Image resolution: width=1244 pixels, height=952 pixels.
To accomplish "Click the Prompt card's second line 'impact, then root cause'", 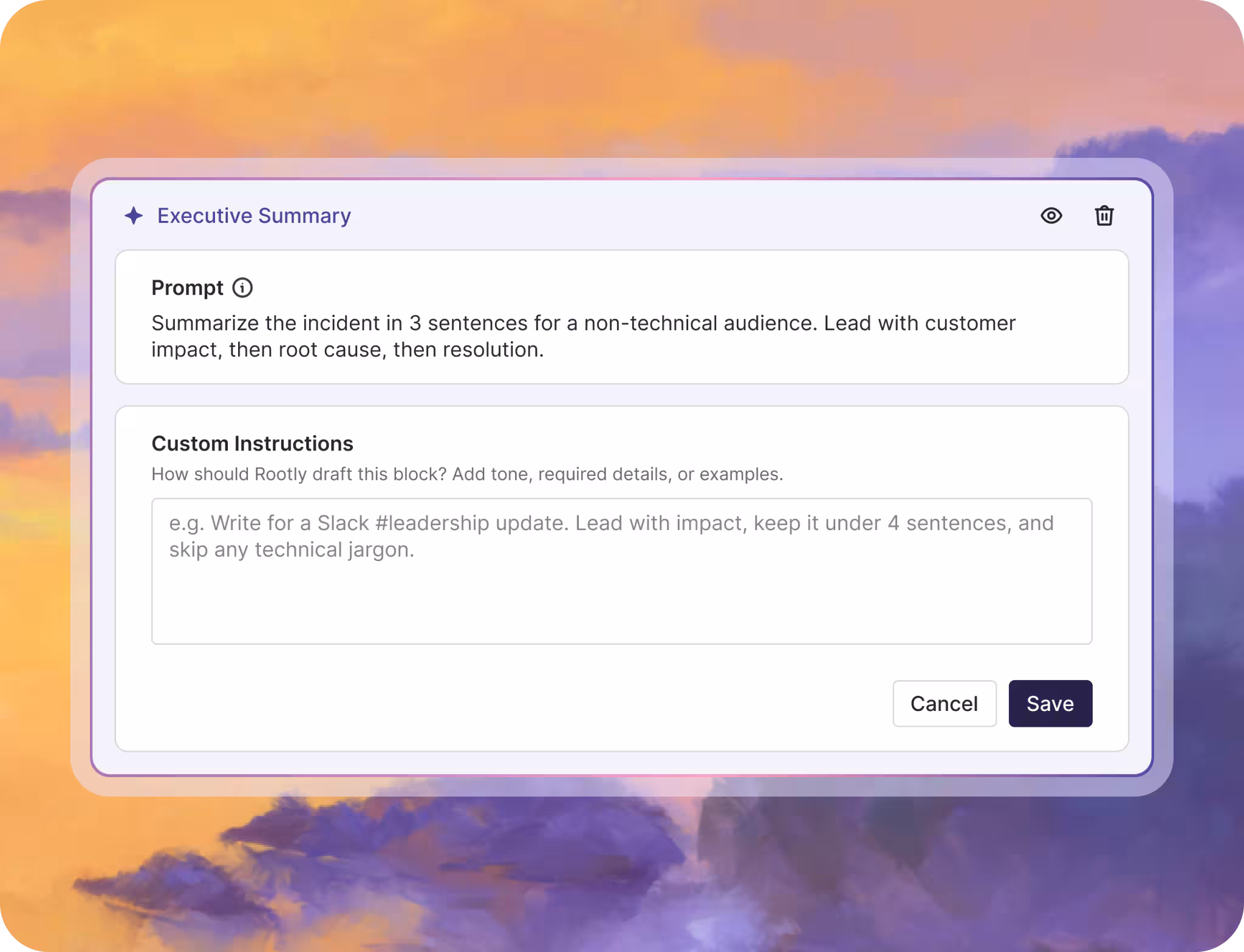I will pyautogui.click(x=347, y=350).
